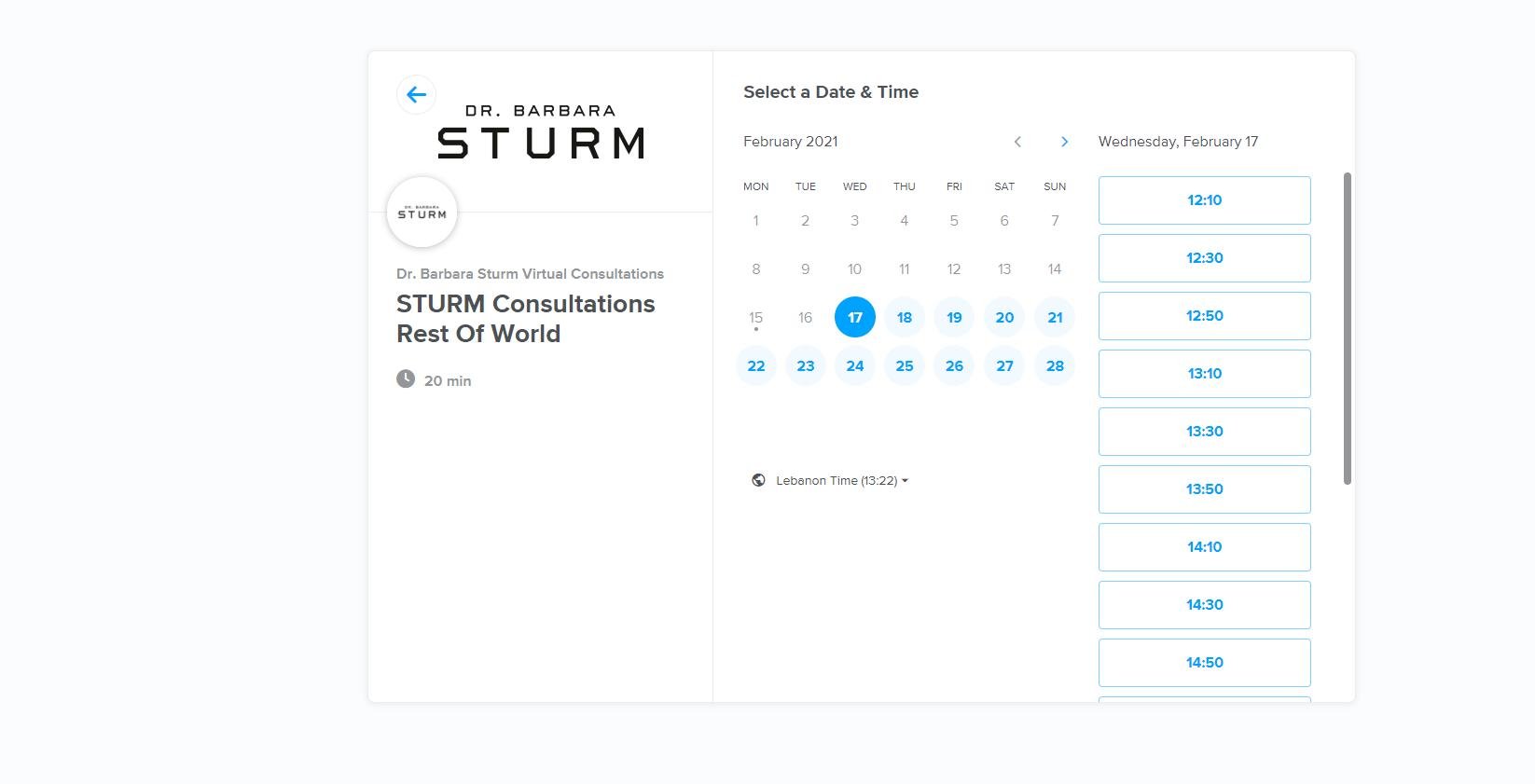Click the 'February 2021' month label
This screenshot has height=784, width=1535.
click(791, 142)
